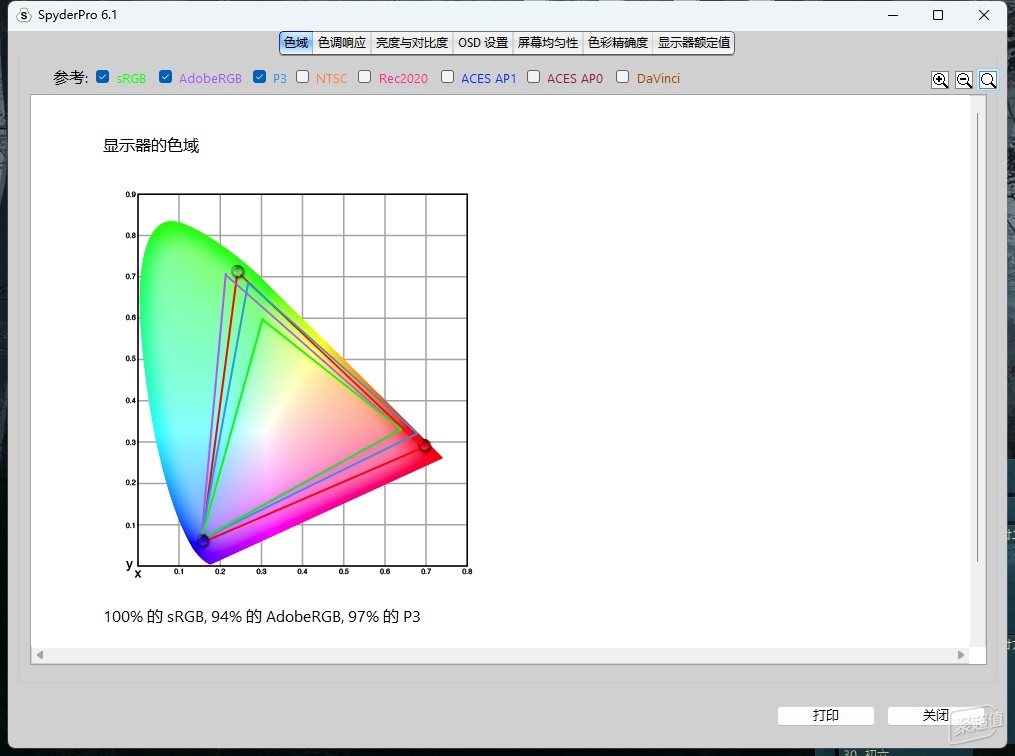
Task: Minimize the SpyderPro window
Action: 893,15
